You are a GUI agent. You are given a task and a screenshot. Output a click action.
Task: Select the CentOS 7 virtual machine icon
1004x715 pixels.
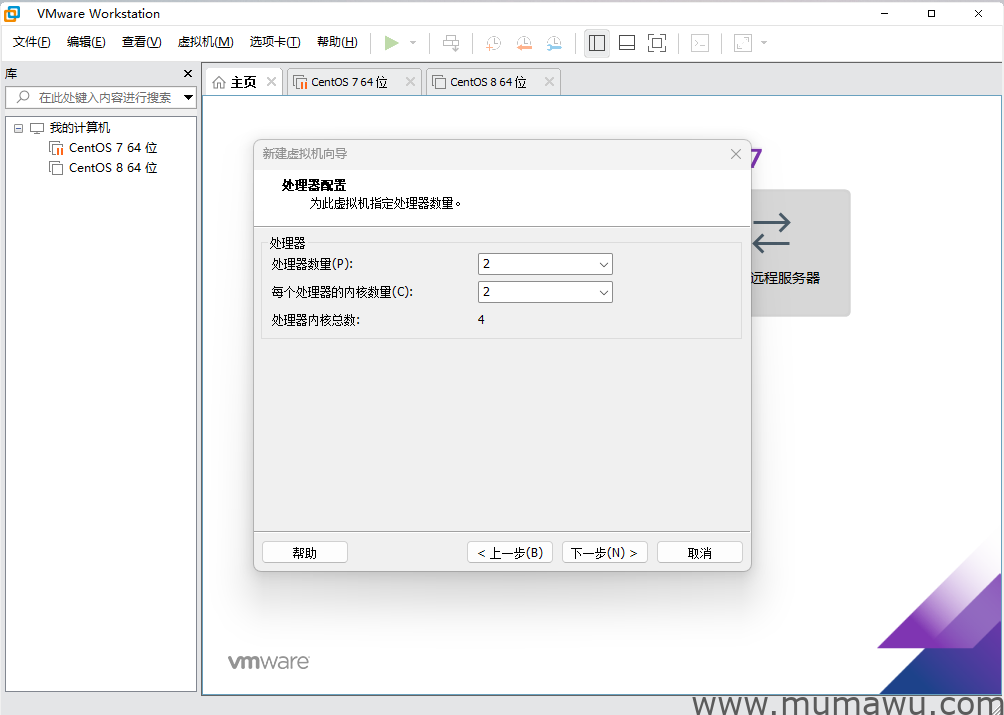[57, 147]
